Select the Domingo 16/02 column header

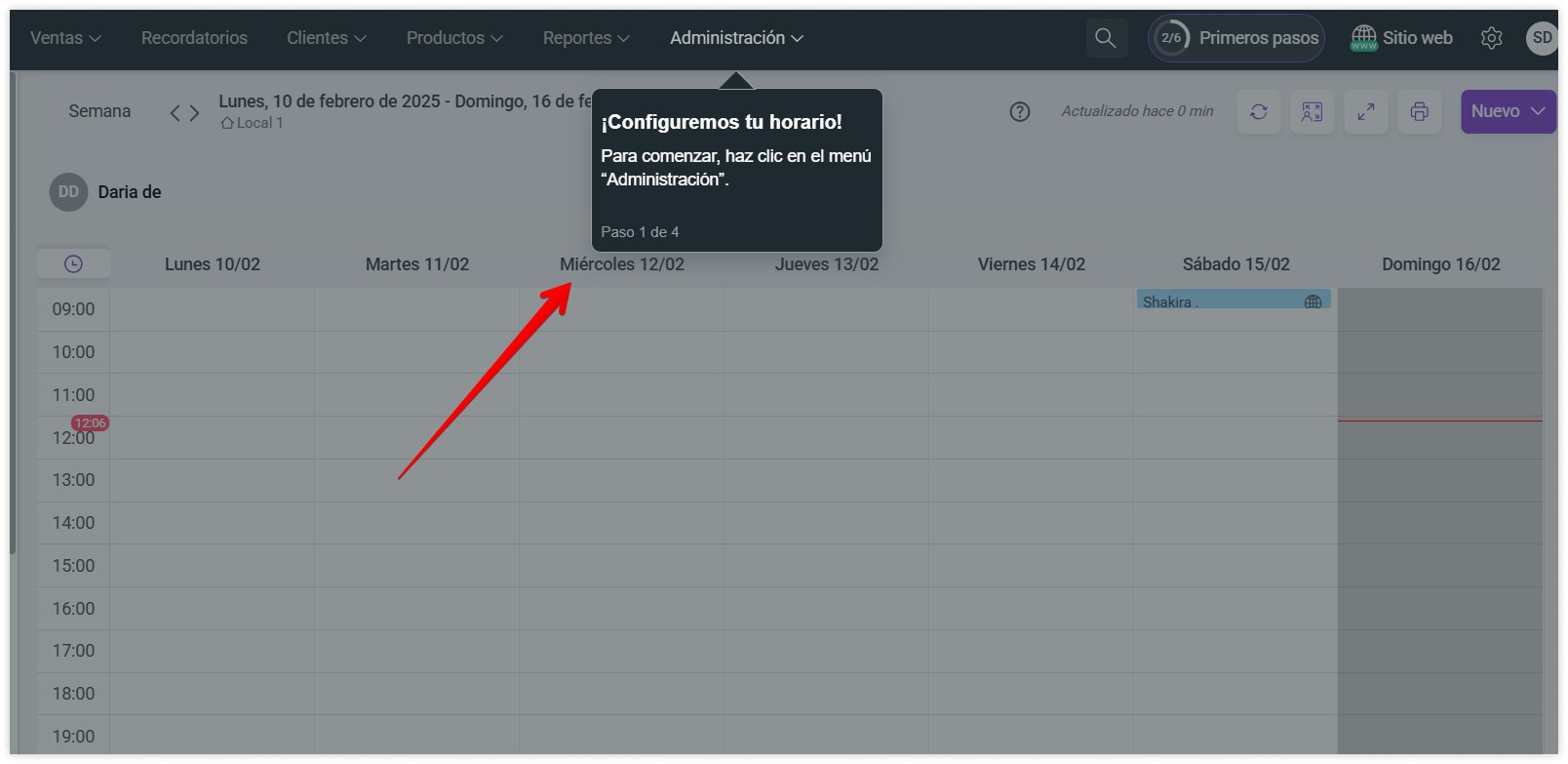click(x=1441, y=264)
